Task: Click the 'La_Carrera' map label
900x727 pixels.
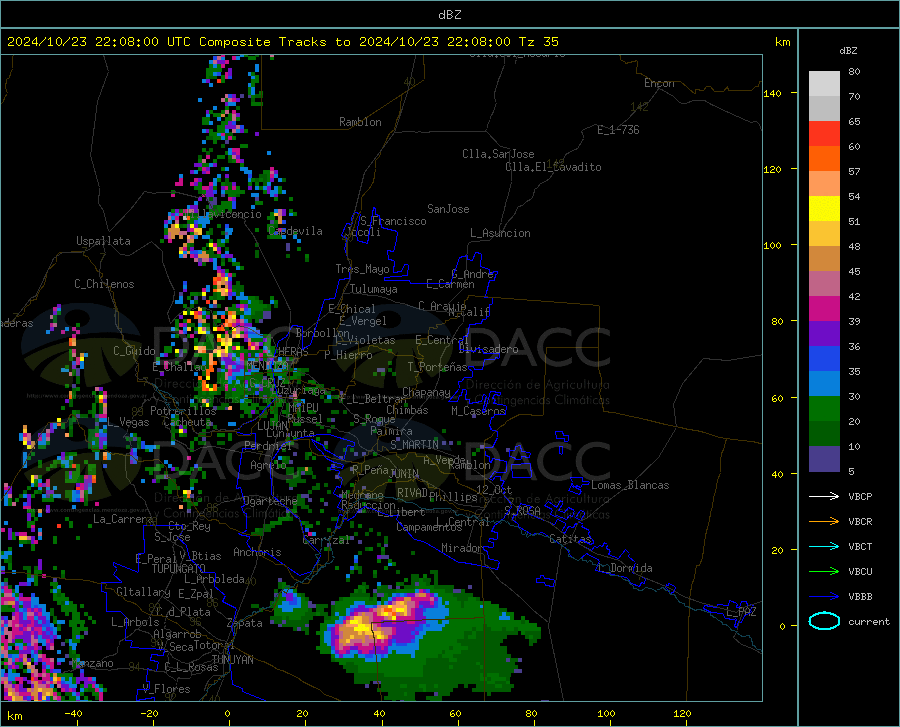Action: click(x=123, y=519)
